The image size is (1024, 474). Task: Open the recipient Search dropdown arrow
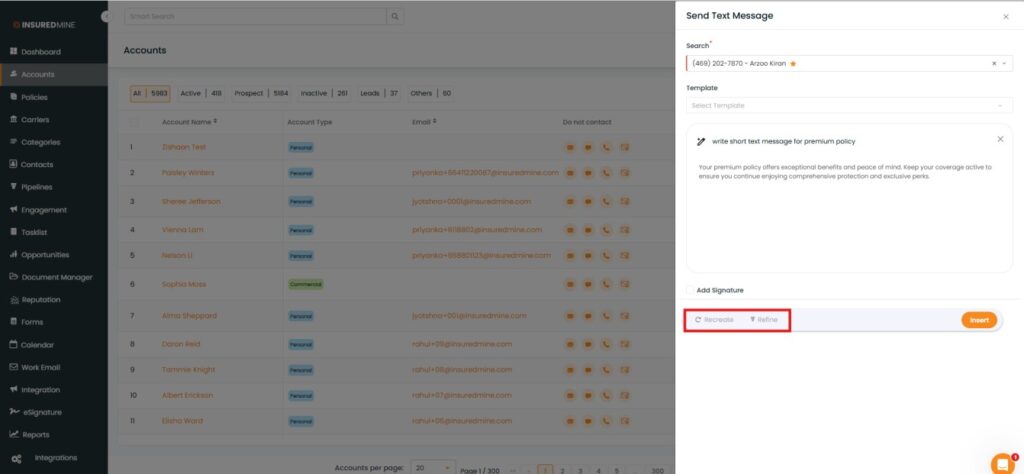(1006, 63)
